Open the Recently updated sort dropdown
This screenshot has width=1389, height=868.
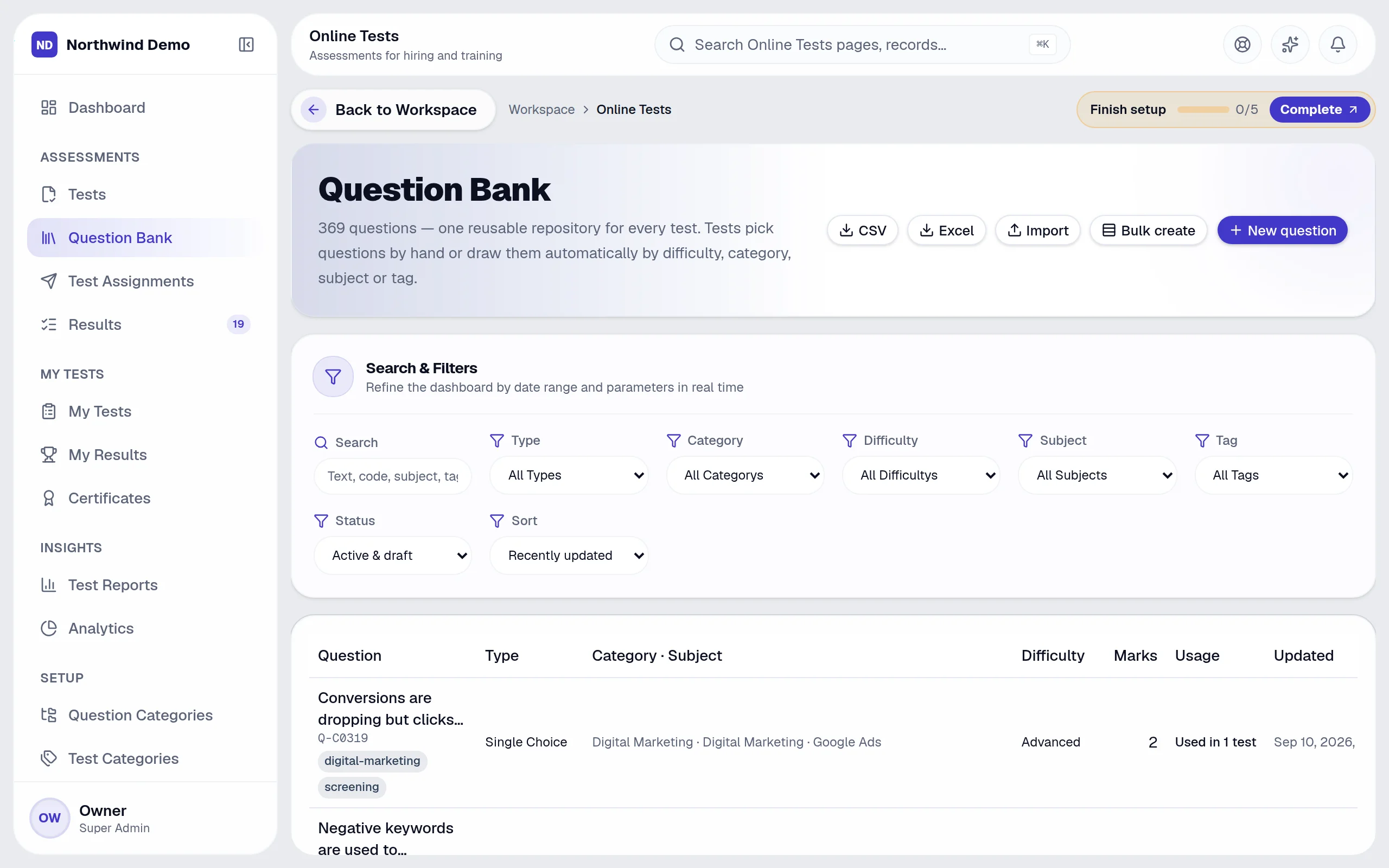(x=569, y=556)
